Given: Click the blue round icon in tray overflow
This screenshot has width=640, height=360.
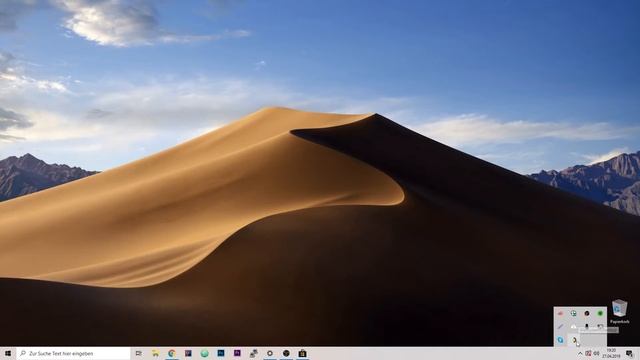Looking at the screenshot, I should pyautogui.click(x=560, y=340).
